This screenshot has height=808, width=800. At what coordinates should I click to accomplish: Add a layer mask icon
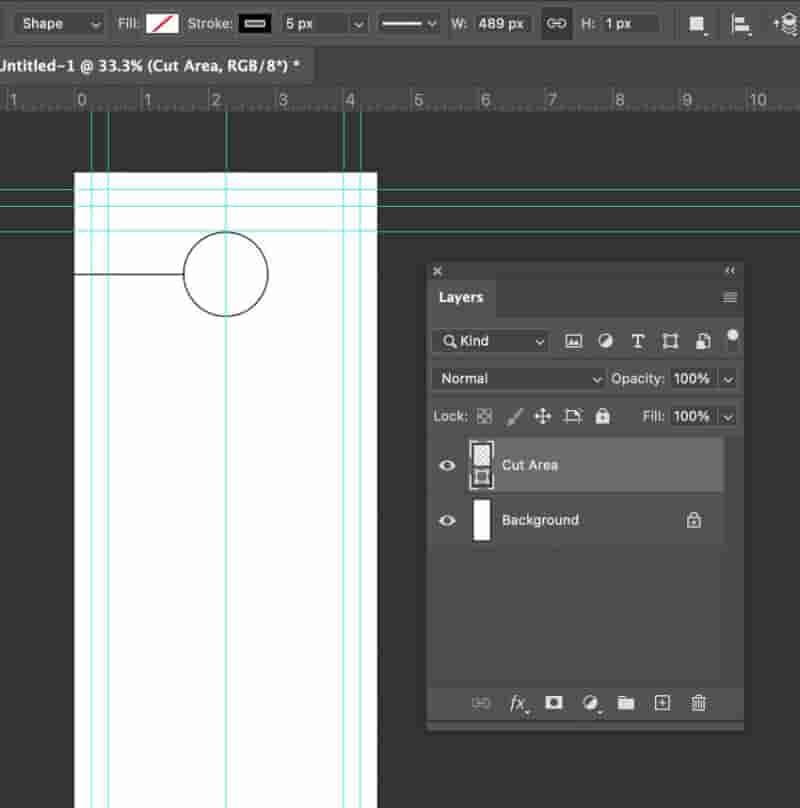pyautogui.click(x=554, y=703)
